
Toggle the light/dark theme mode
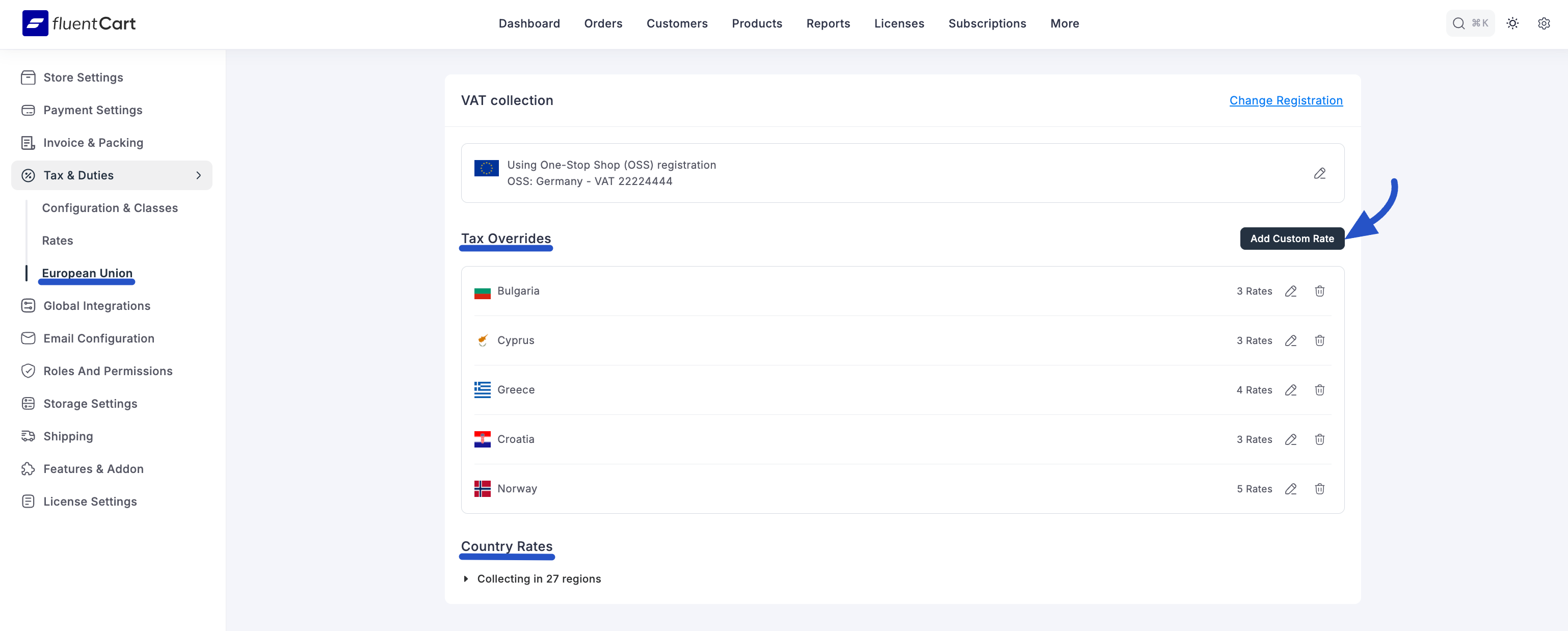click(1512, 23)
